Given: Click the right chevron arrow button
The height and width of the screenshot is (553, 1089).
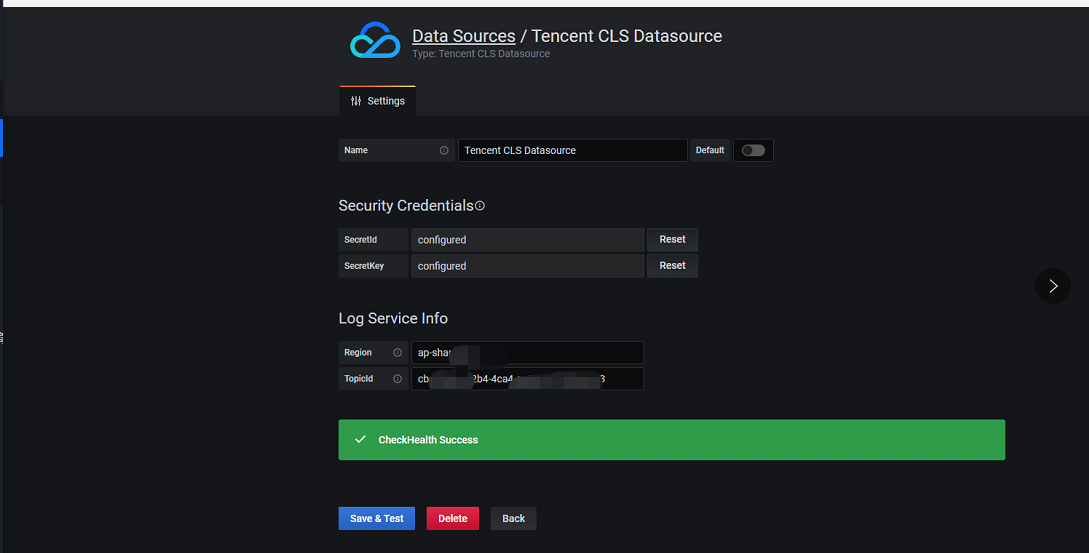Looking at the screenshot, I should [1053, 286].
